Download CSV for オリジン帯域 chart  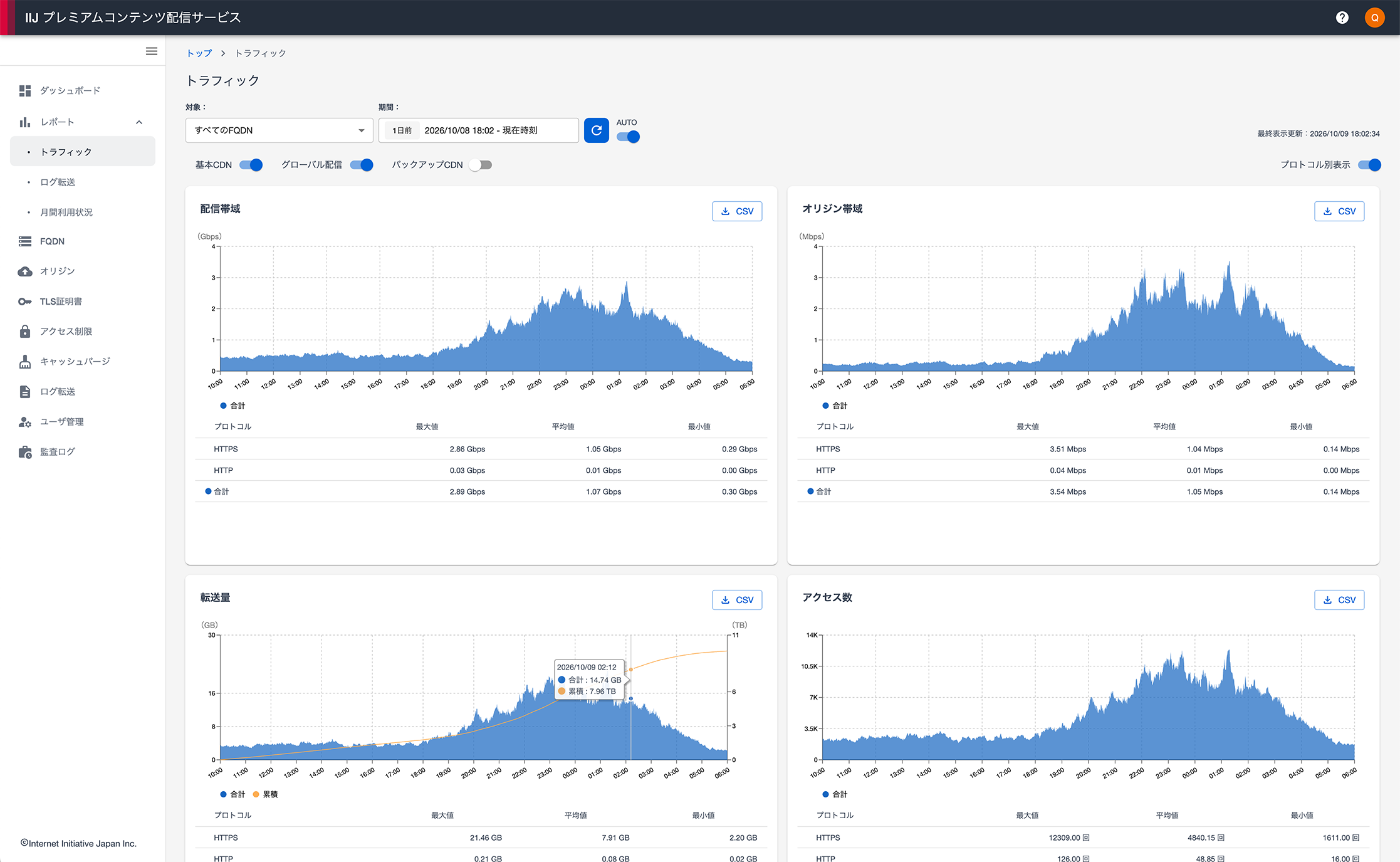1339,211
